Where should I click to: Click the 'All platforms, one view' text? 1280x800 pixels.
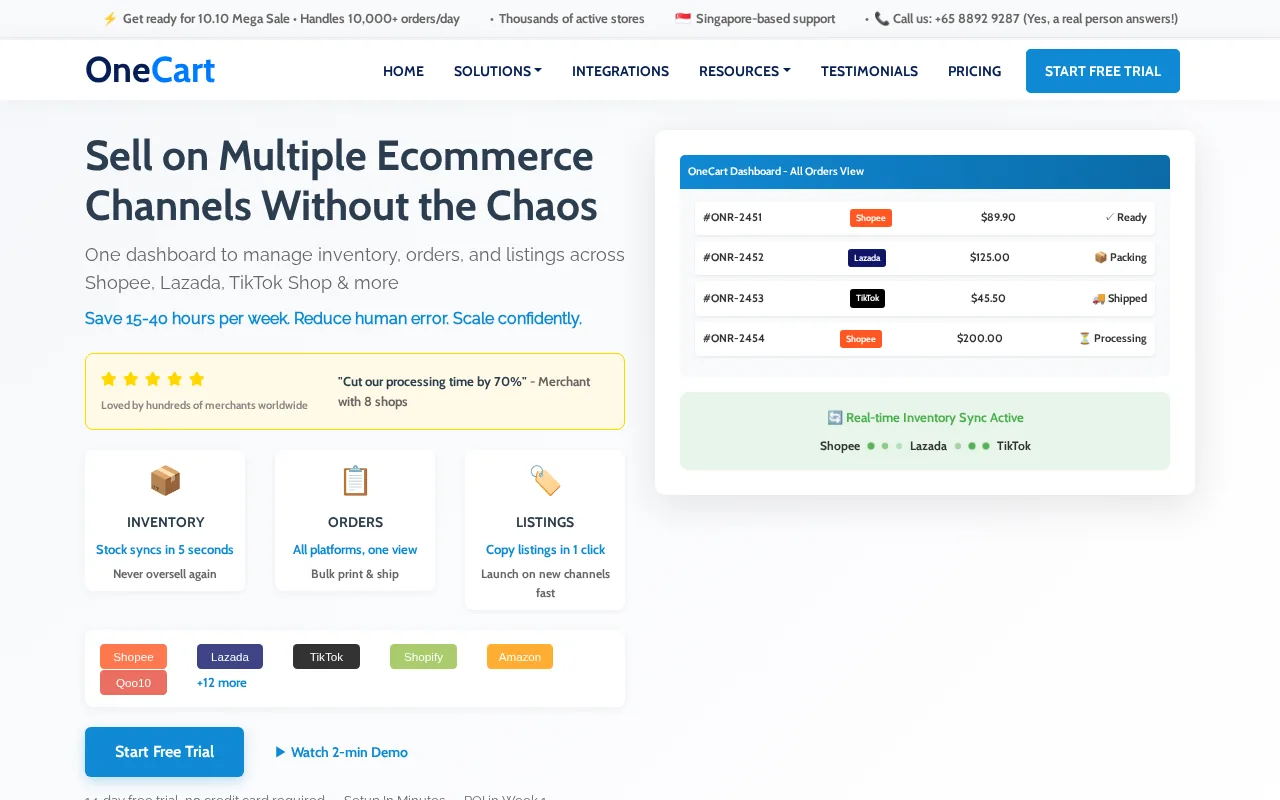tap(355, 550)
